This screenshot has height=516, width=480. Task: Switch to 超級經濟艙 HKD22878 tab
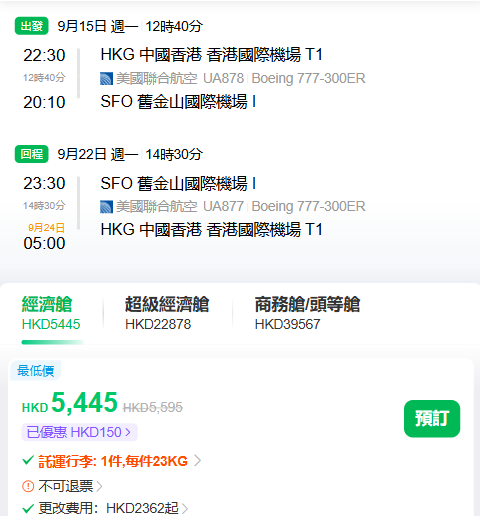pos(167,313)
